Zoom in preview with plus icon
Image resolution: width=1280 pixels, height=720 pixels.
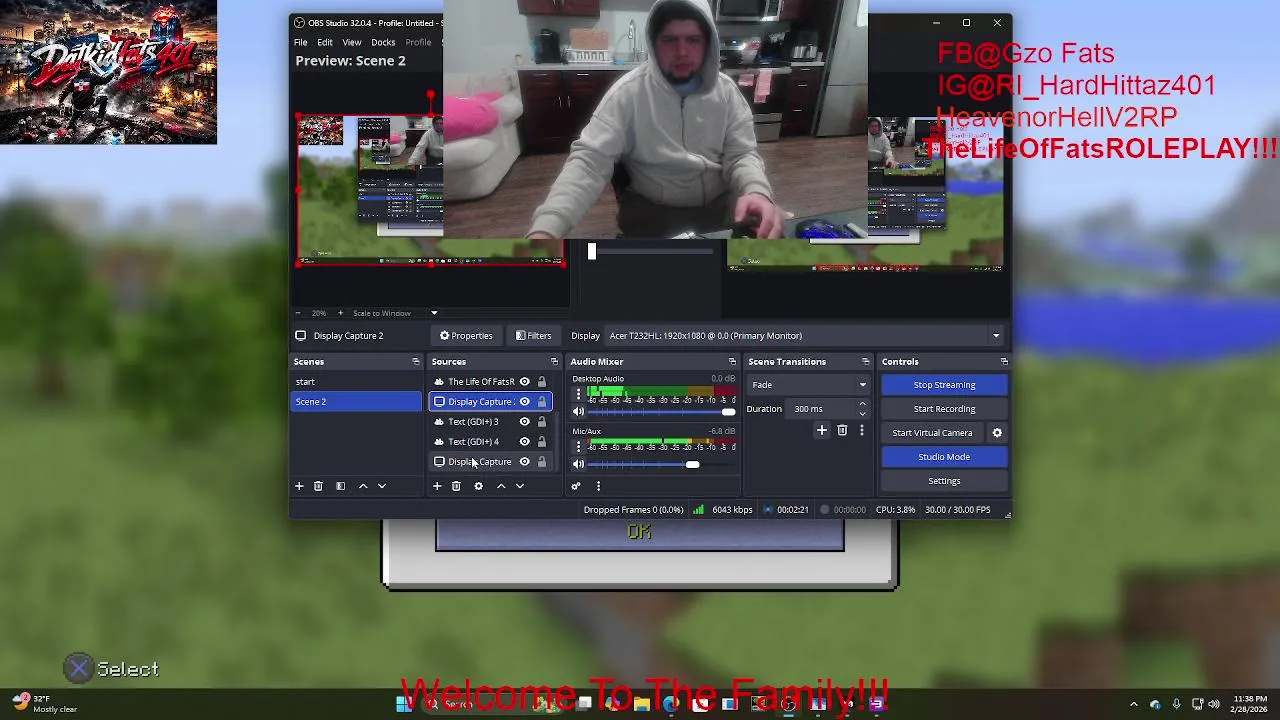point(340,313)
